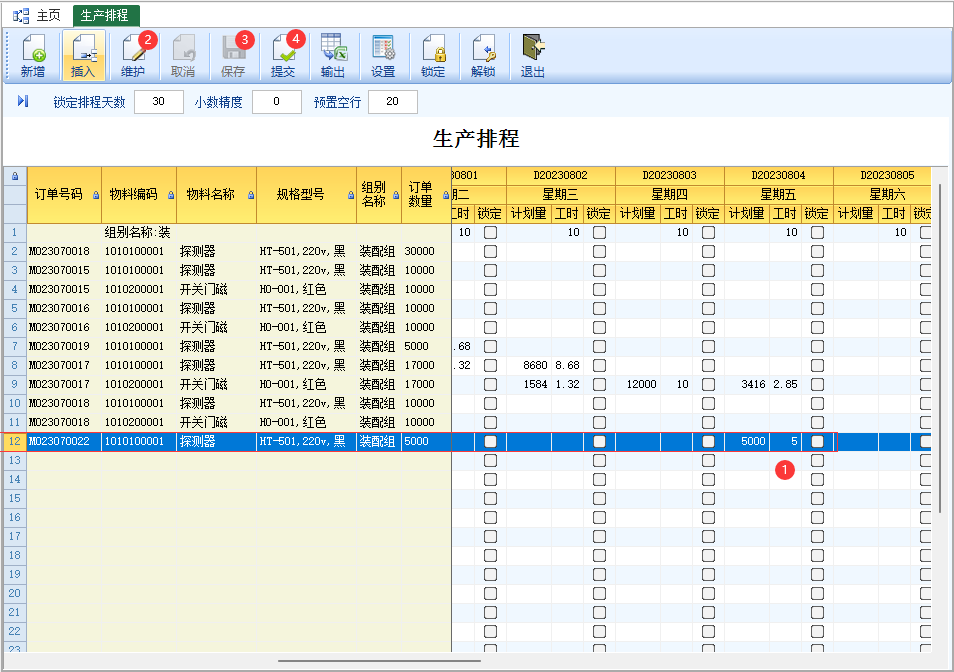Check D20230803 lock box for row 9
The image size is (954, 672).
point(708,384)
